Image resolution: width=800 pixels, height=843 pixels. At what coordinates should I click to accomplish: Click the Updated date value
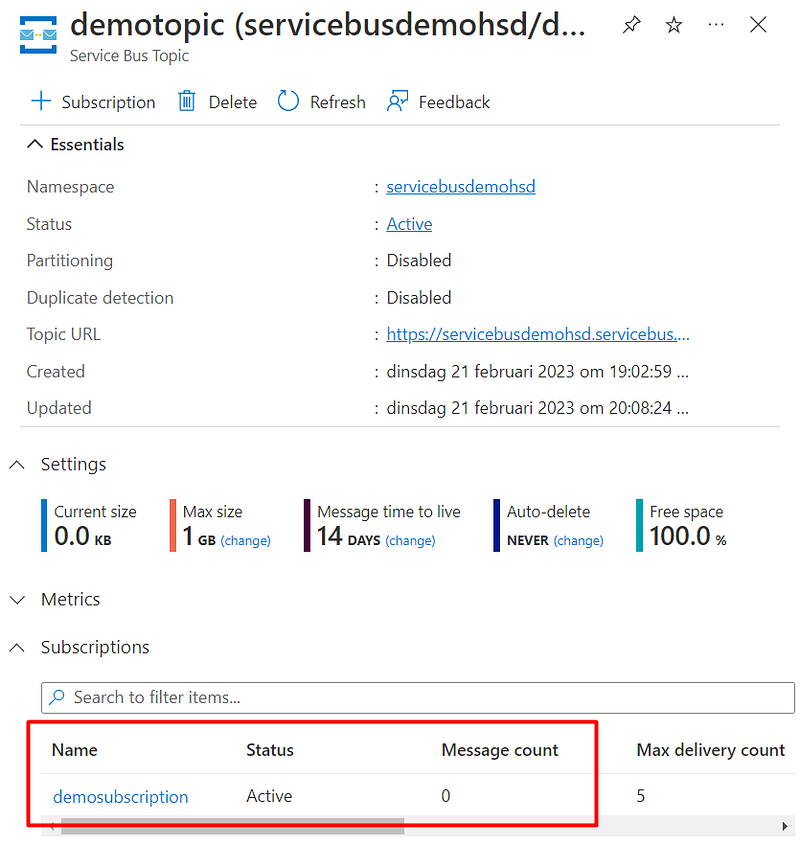[x=538, y=408]
